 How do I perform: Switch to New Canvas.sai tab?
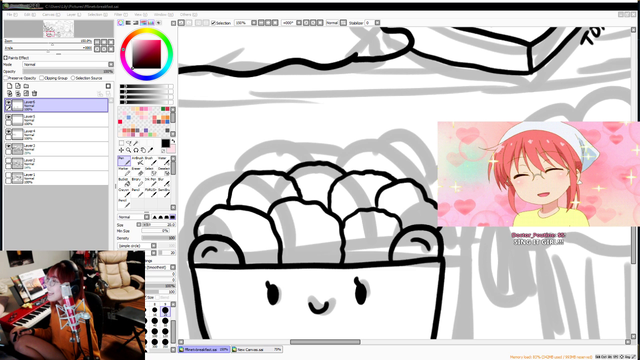pyautogui.click(x=257, y=350)
